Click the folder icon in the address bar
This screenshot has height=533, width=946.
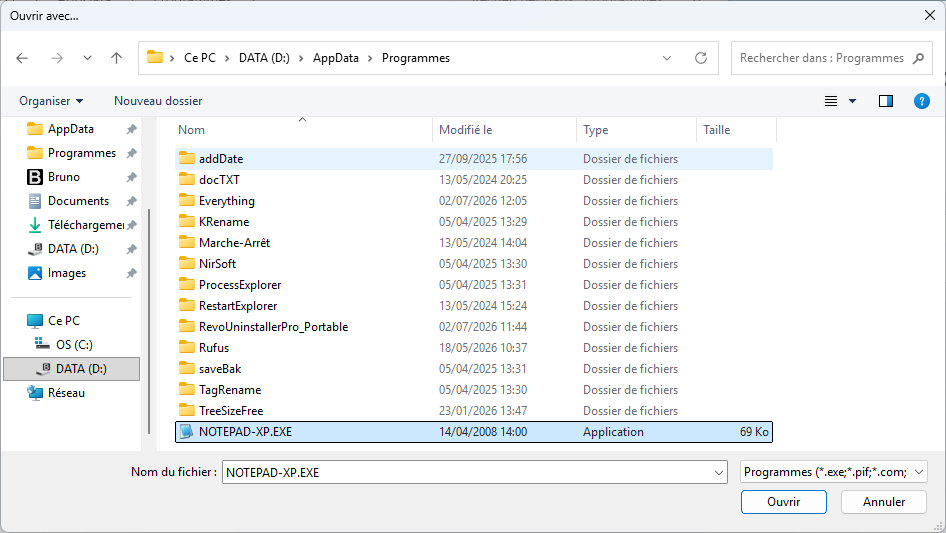[x=155, y=57]
